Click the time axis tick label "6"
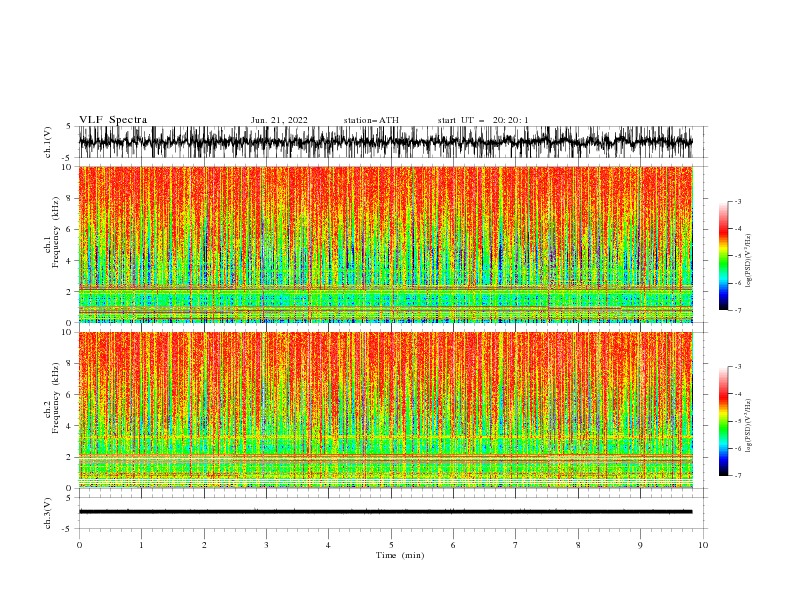Viewport: 792px width, 612px height. tap(453, 545)
